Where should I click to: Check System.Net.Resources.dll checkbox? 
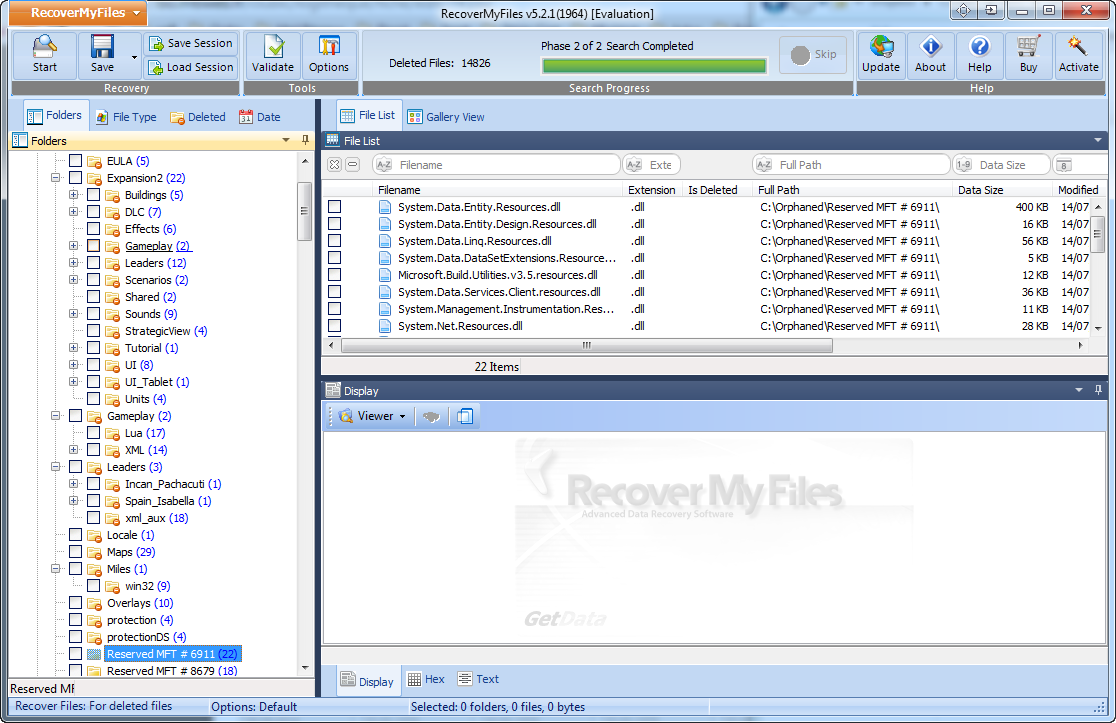(335, 326)
